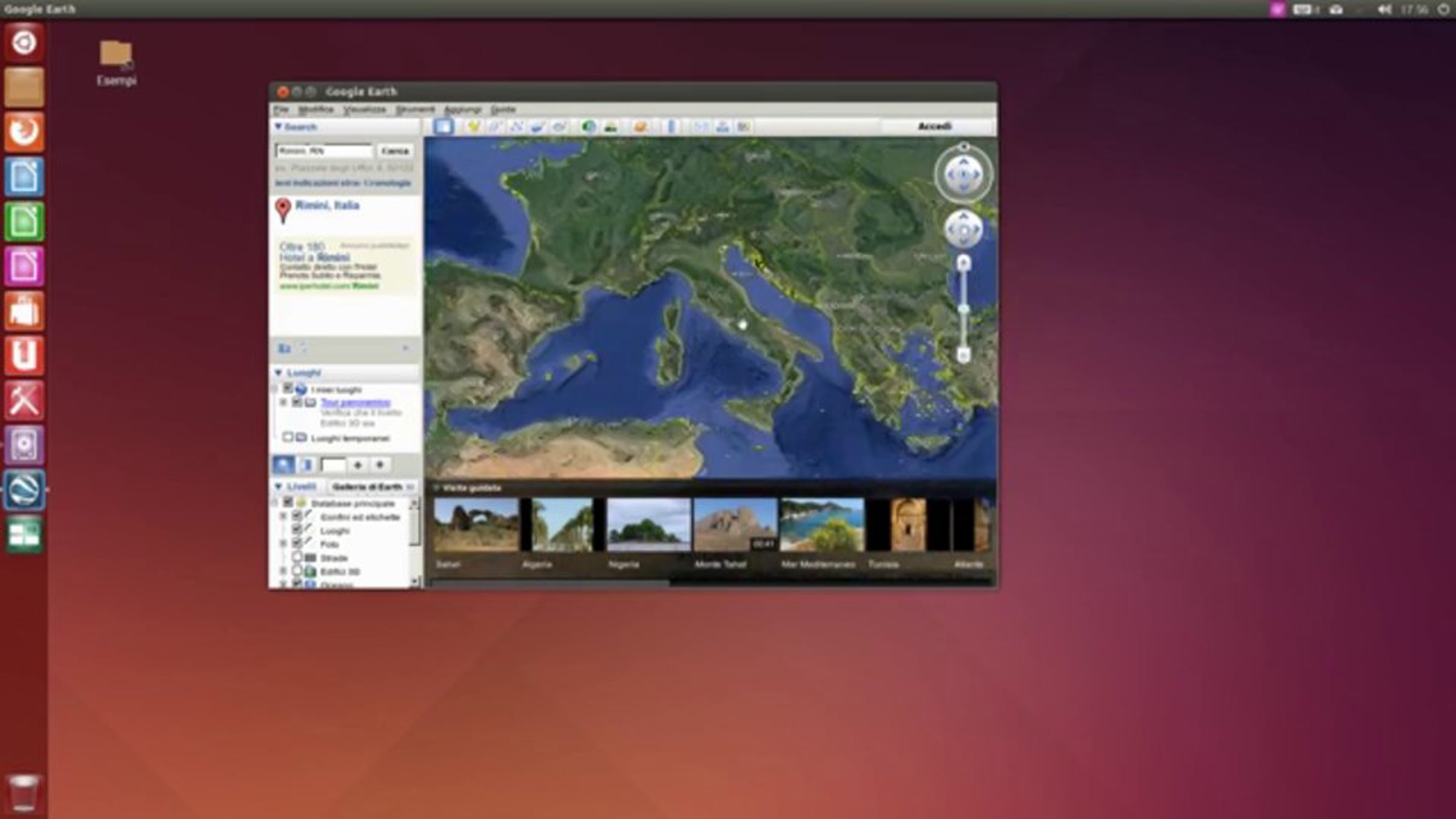
Task: Check the Luoghi temporanei checkbox
Action: [x=288, y=437]
